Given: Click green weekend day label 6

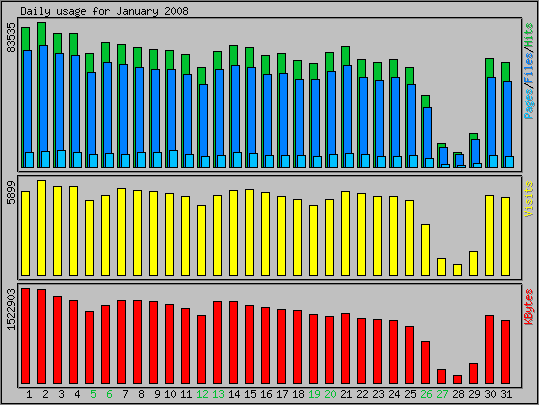Looking at the screenshot, I should point(109,394).
